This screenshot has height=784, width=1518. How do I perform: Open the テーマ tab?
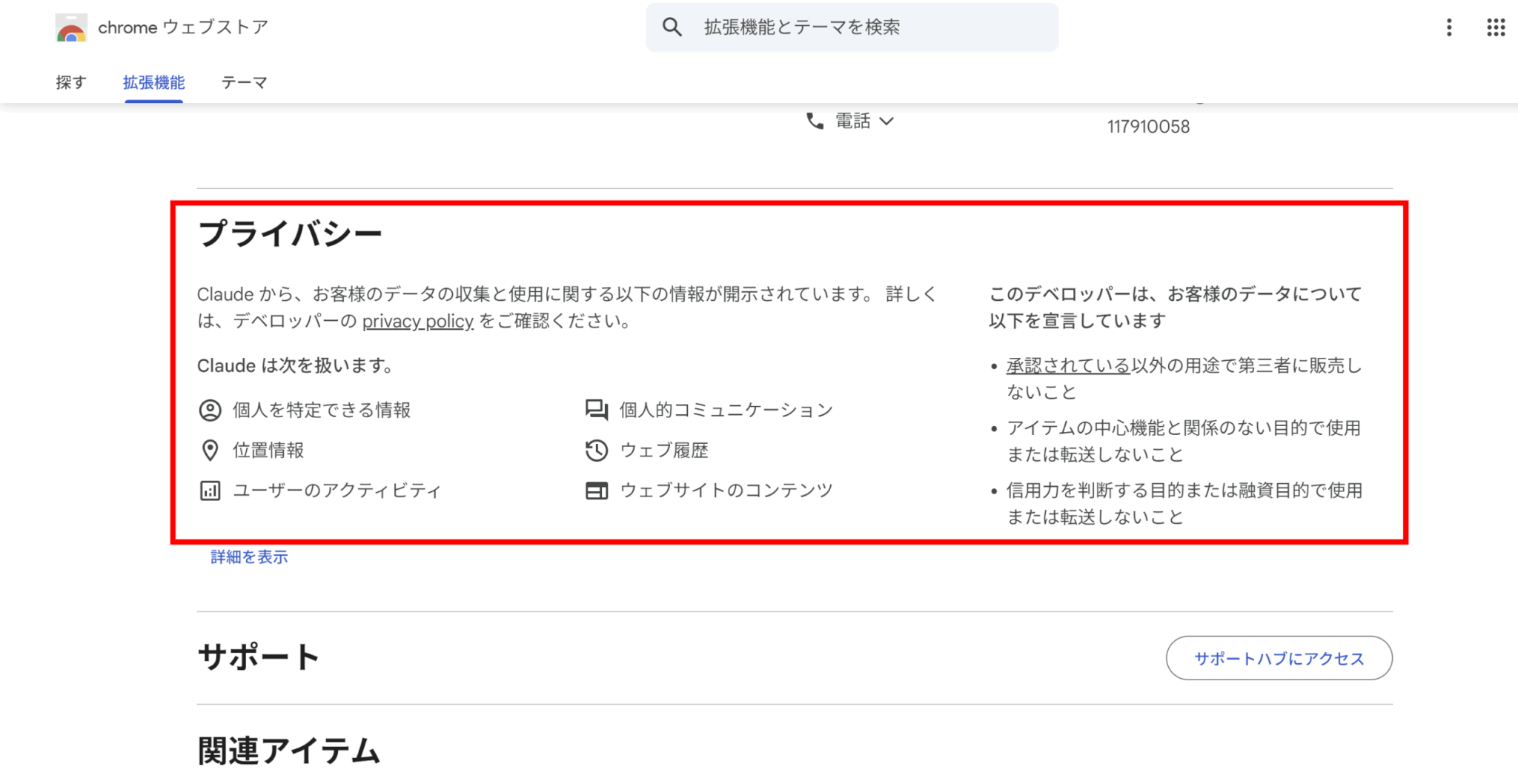(x=244, y=82)
